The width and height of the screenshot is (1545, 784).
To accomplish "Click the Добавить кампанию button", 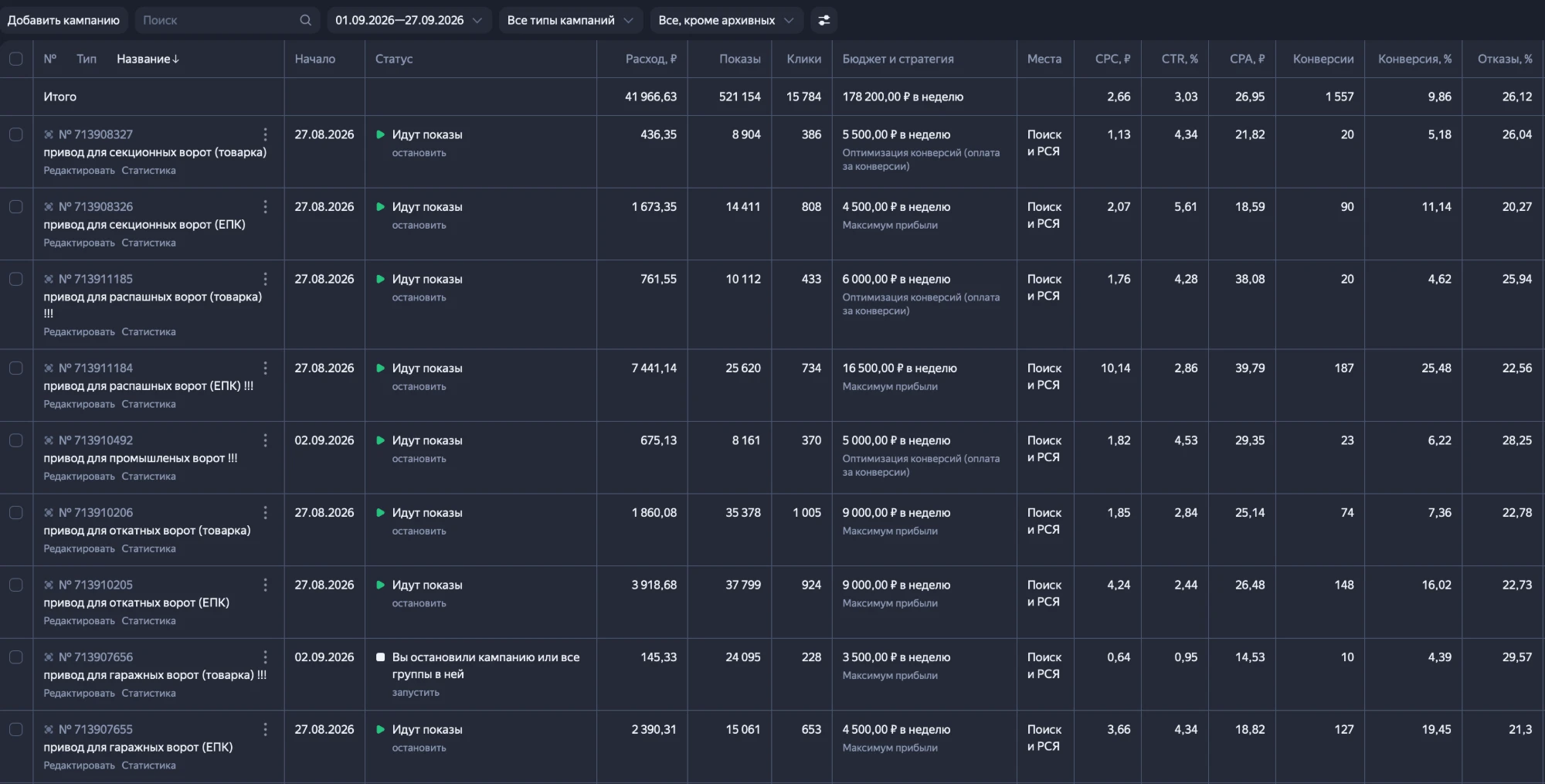I will (63, 20).
